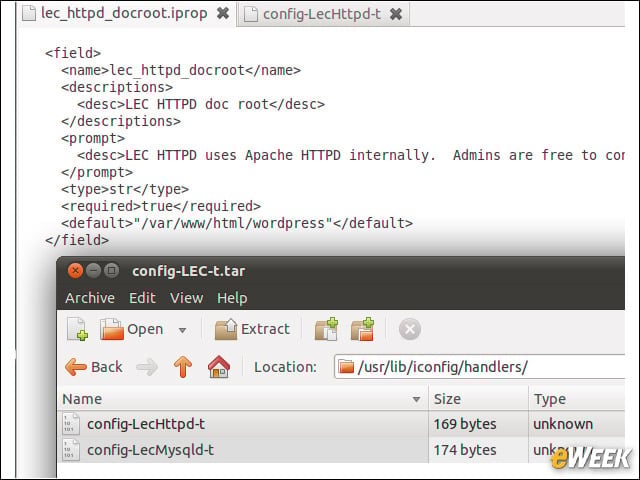Select the config-LecMysqld-t file row

tap(341, 450)
